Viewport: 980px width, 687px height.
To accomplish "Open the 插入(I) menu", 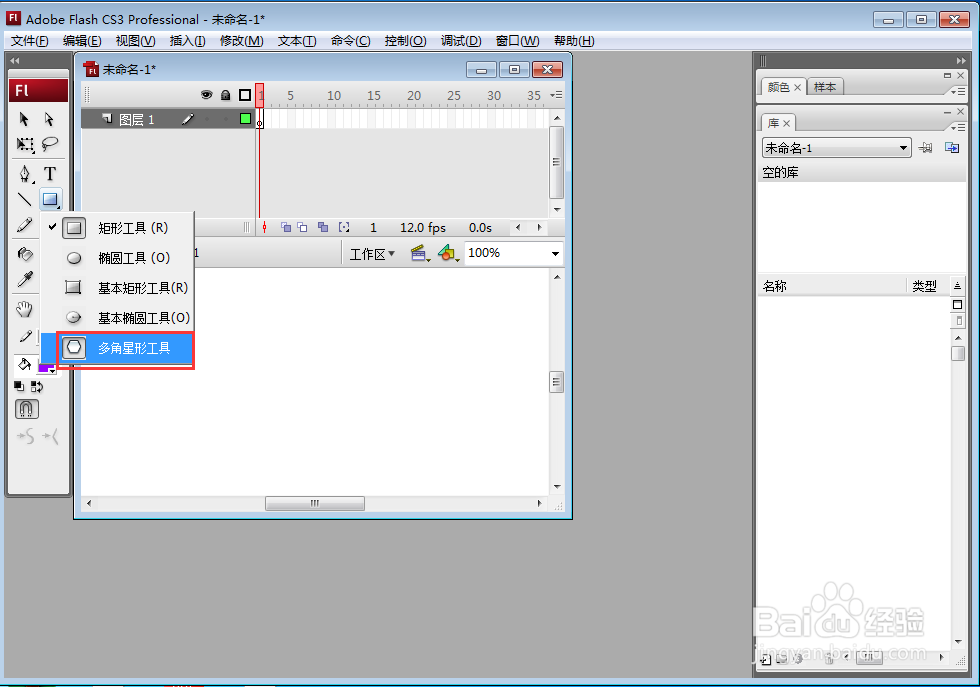I will coord(188,41).
